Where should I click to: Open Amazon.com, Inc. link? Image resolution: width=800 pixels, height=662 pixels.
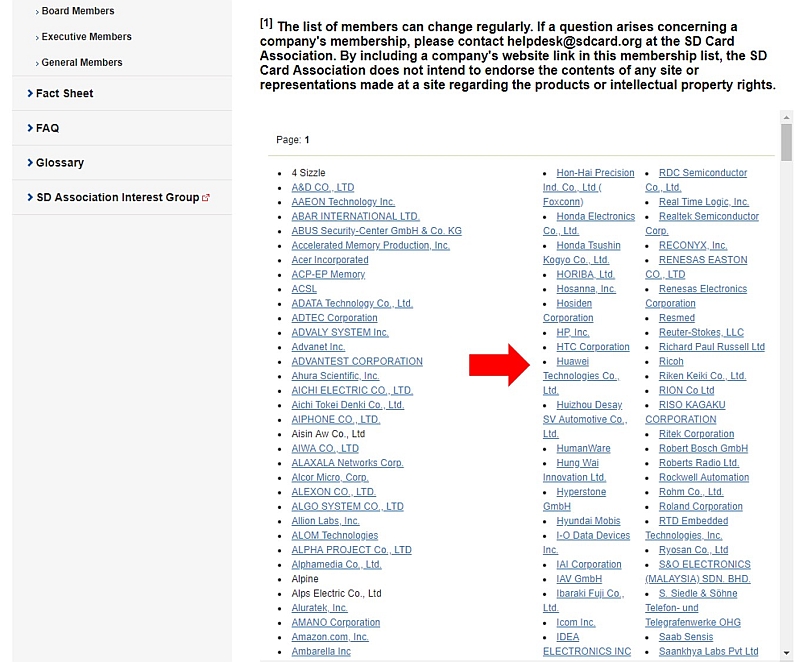click(x=330, y=637)
